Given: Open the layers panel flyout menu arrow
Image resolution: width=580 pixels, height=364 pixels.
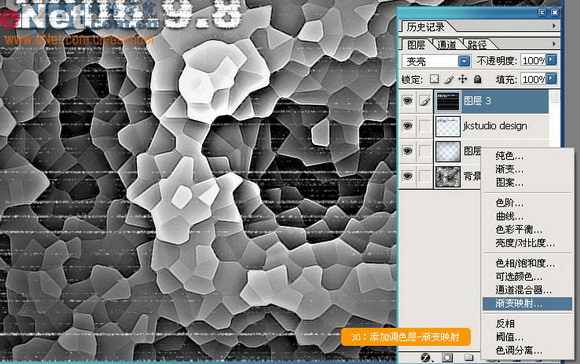Looking at the screenshot, I should tap(554, 44).
